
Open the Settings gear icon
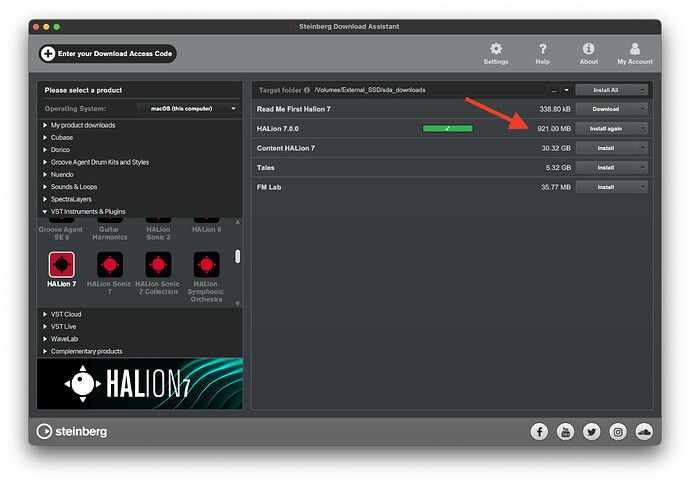coord(496,48)
